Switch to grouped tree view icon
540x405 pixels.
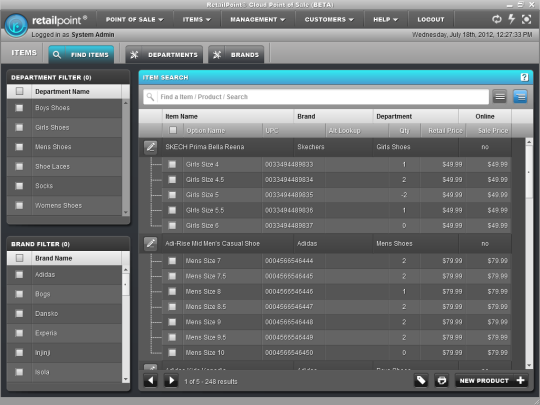pos(520,97)
